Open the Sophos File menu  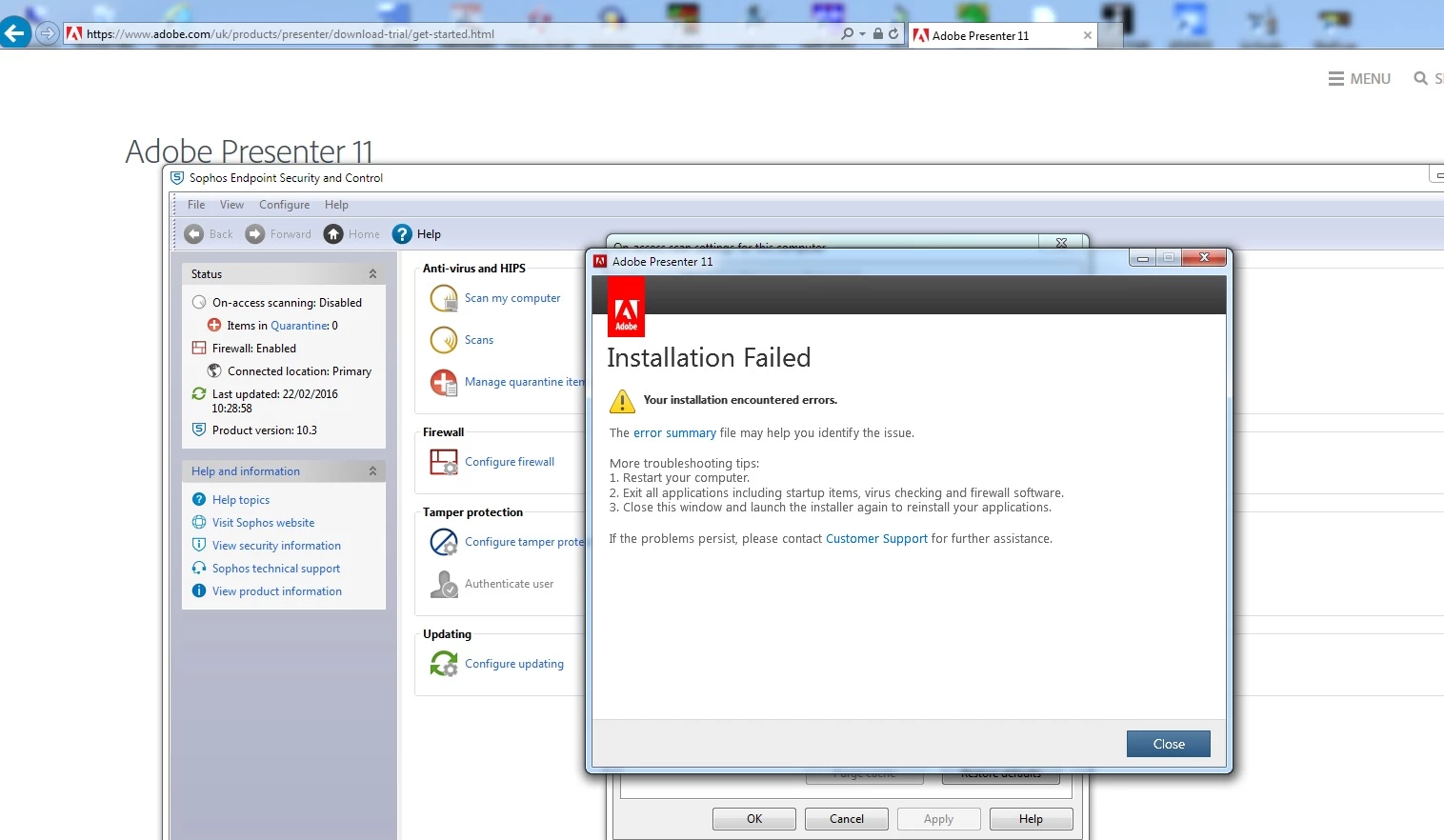(196, 205)
